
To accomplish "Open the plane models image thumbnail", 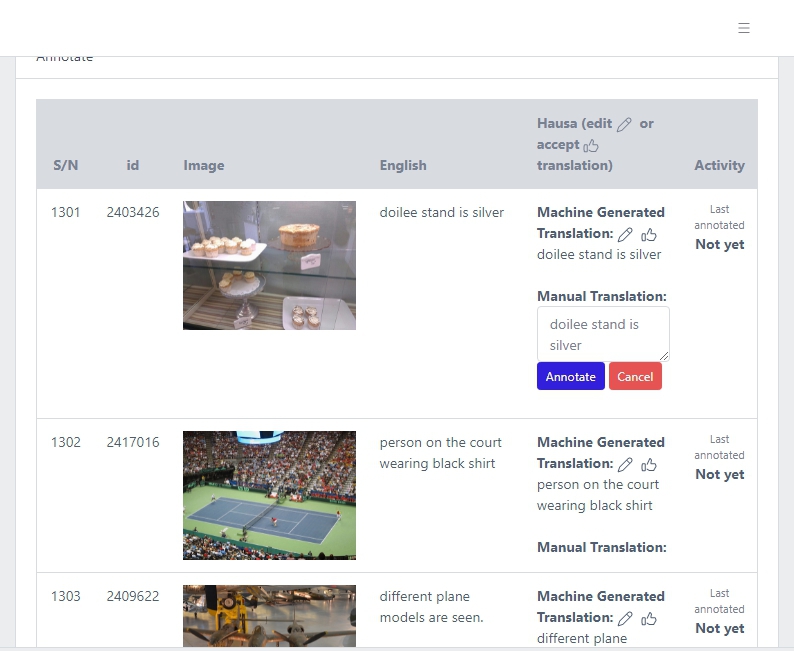I will (269, 616).
